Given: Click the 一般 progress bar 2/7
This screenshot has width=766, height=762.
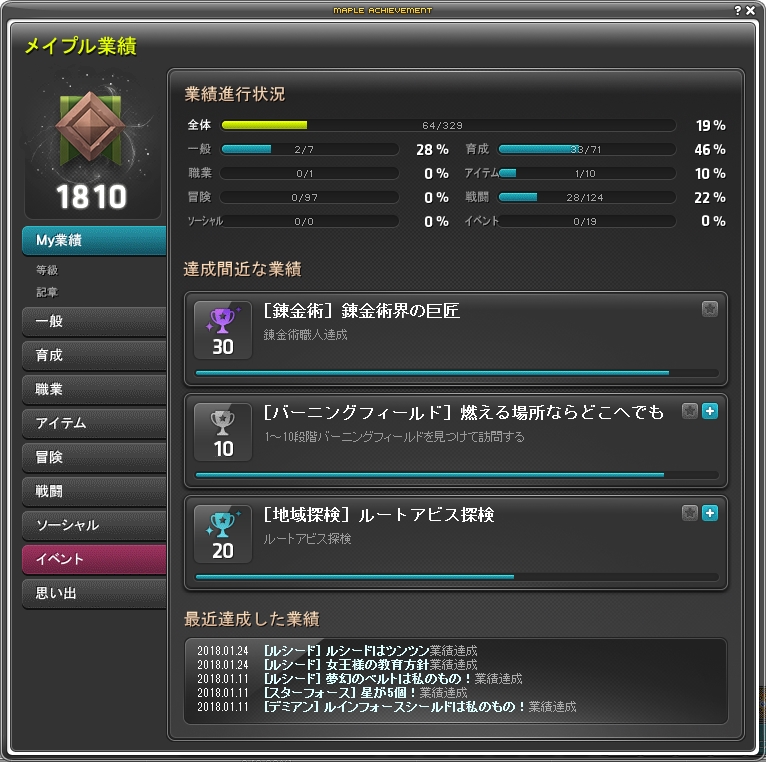Looking at the screenshot, I should point(310,149).
